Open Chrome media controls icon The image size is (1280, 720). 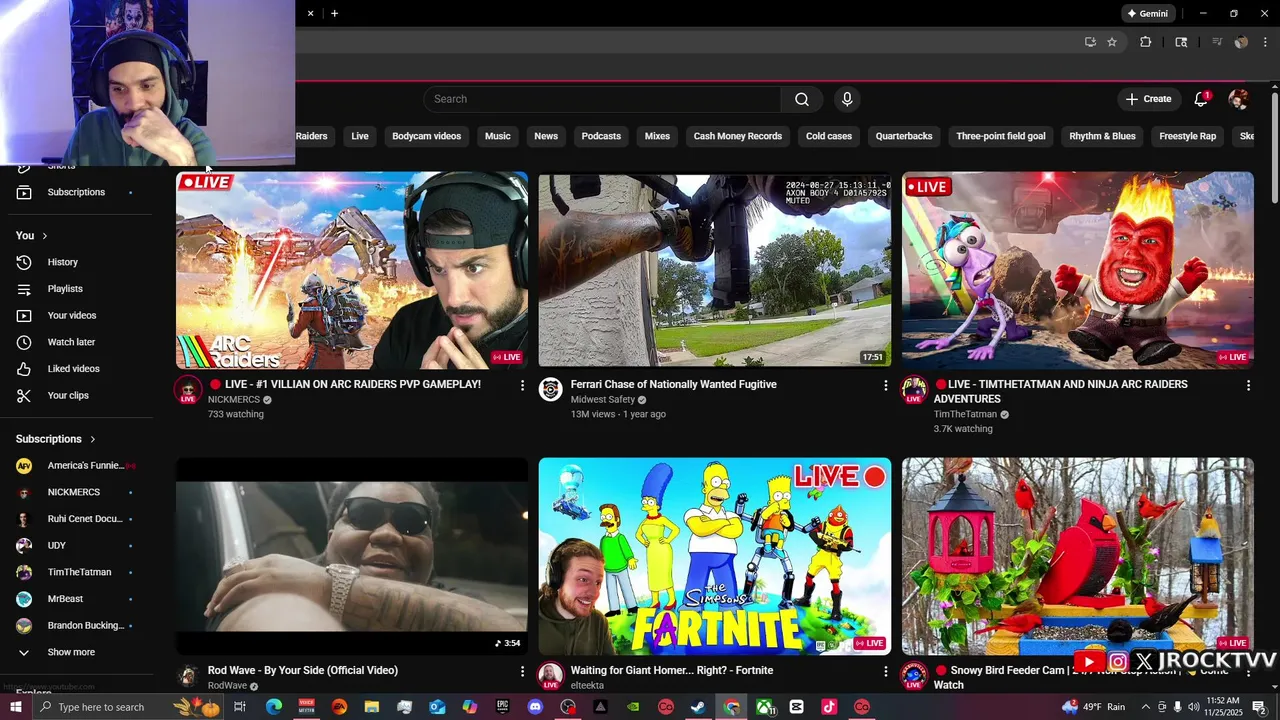[x=1216, y=42]
